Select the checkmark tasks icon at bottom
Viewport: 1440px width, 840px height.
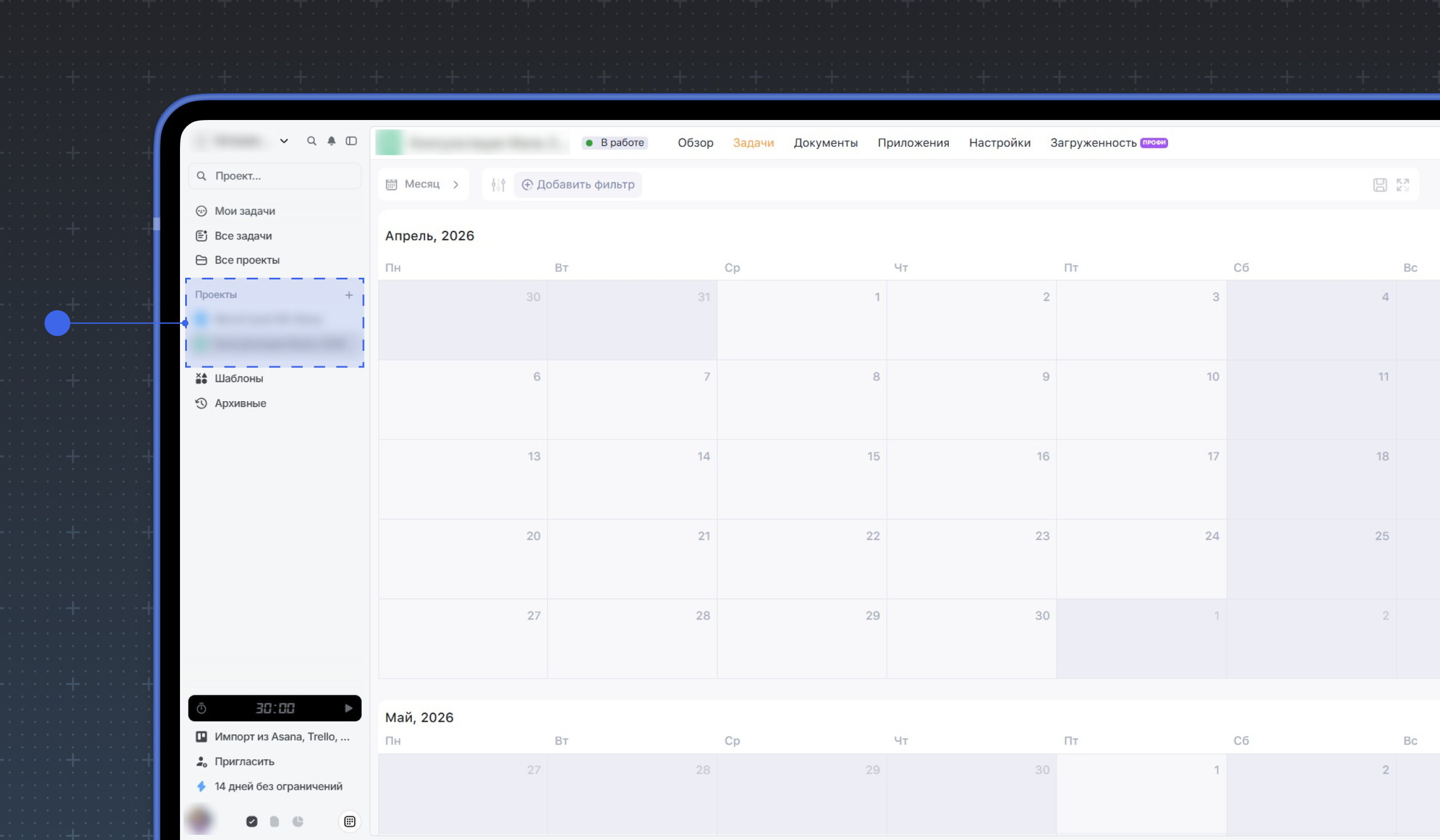tap(252, 822)
